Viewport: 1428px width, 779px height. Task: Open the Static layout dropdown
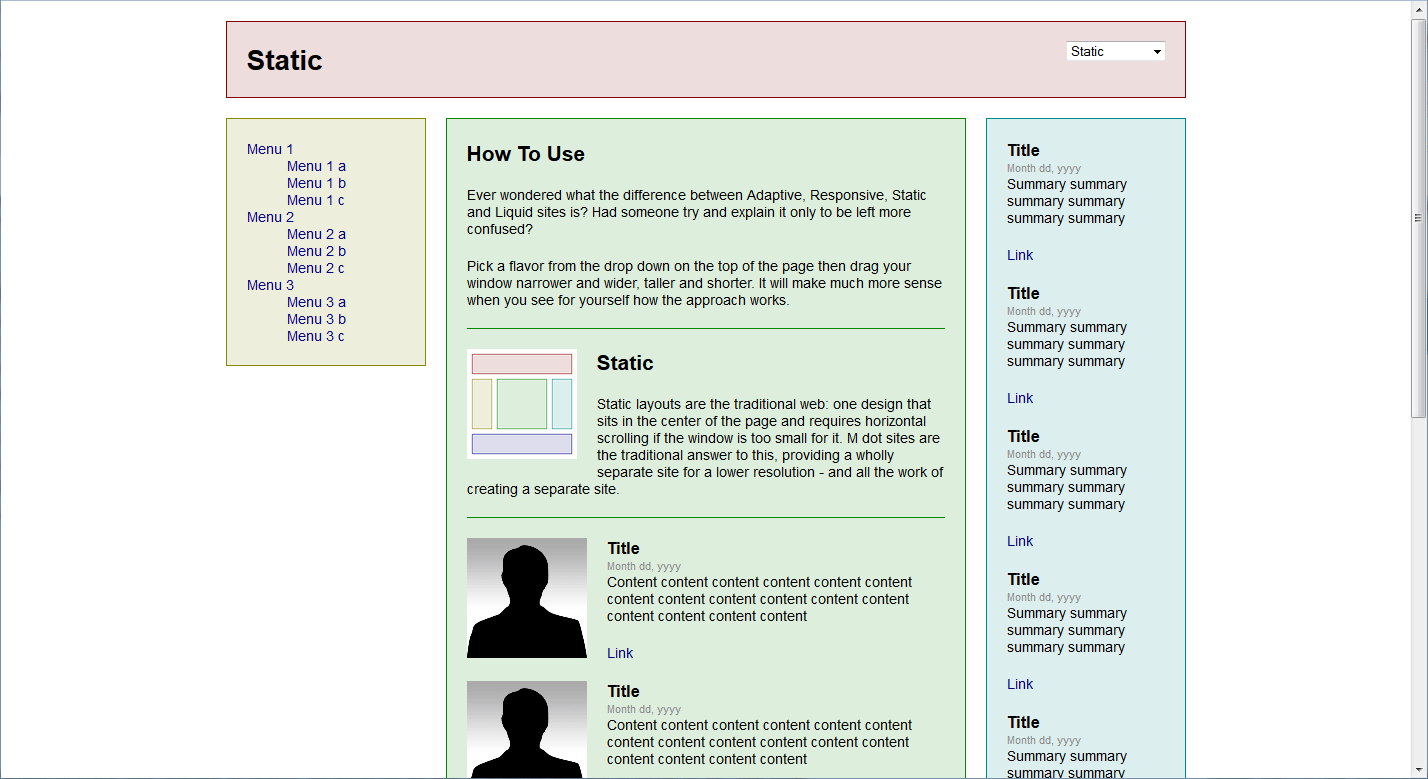pos(1115,51)
